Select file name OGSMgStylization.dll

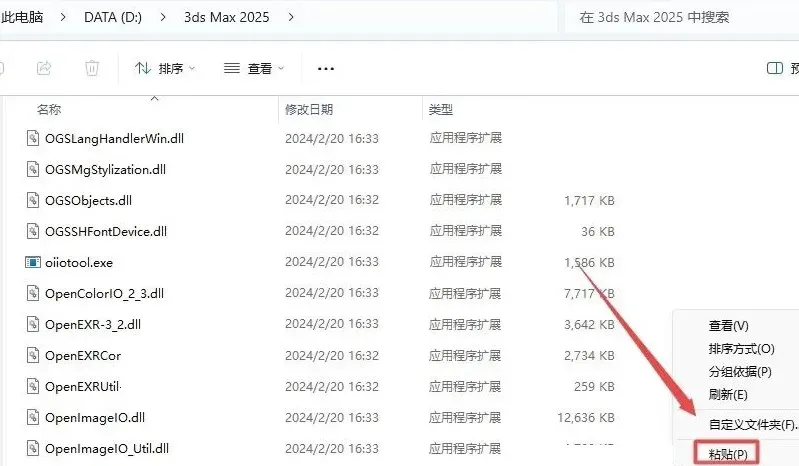[105, 170]
